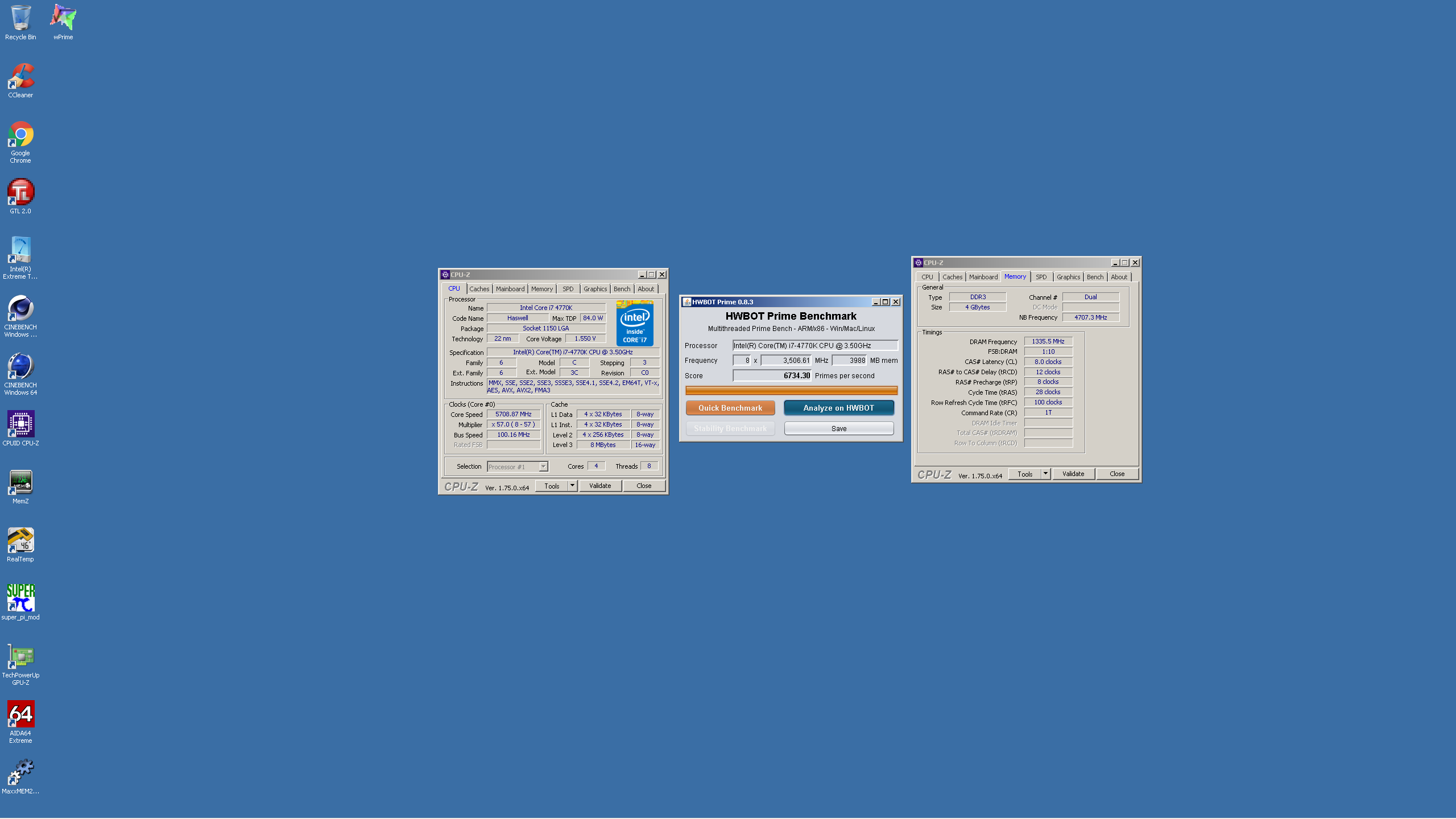The image size is (1456, 819).
Task: Click DRAM Frequency value 1335.5 MHz
Action: (1048, 342)
